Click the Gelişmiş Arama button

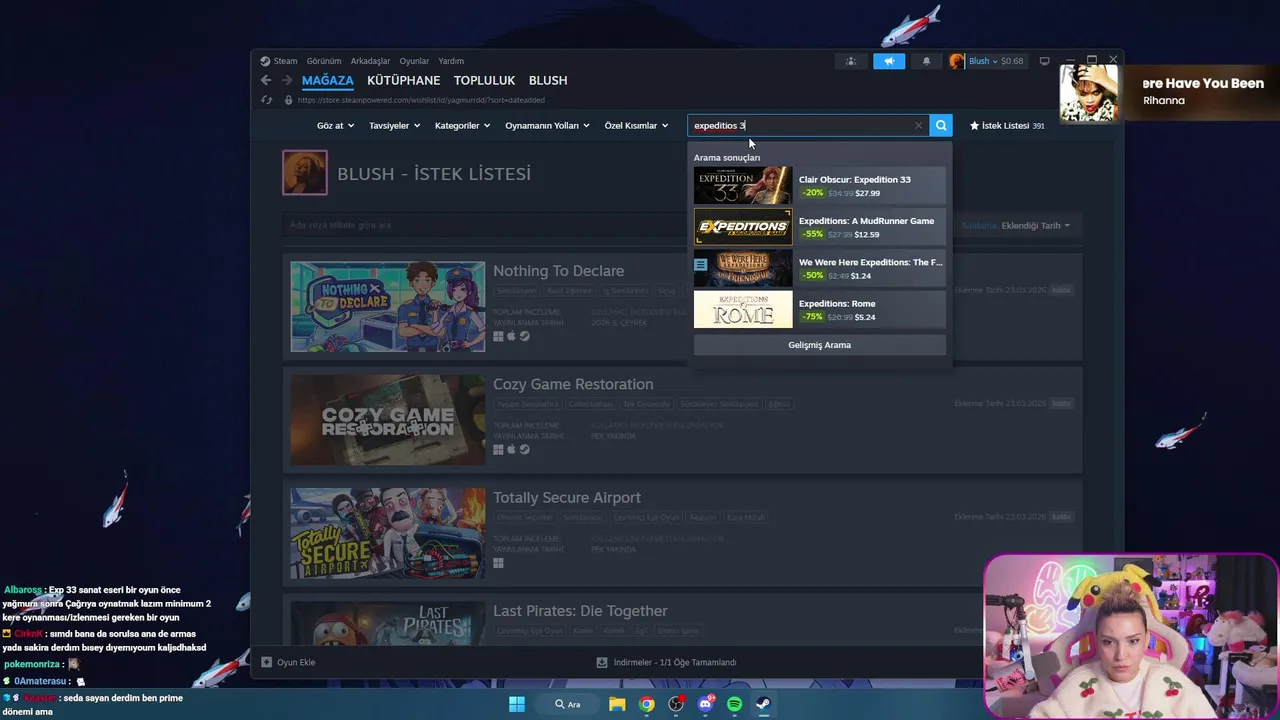point(819,345)
